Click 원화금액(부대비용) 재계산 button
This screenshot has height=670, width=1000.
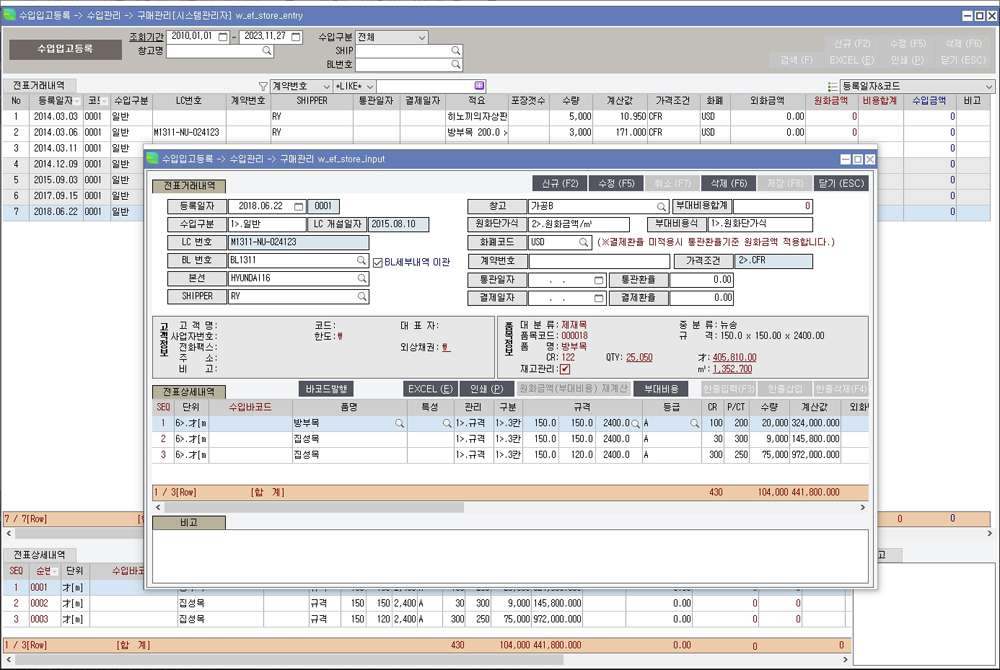click(573, 389)
